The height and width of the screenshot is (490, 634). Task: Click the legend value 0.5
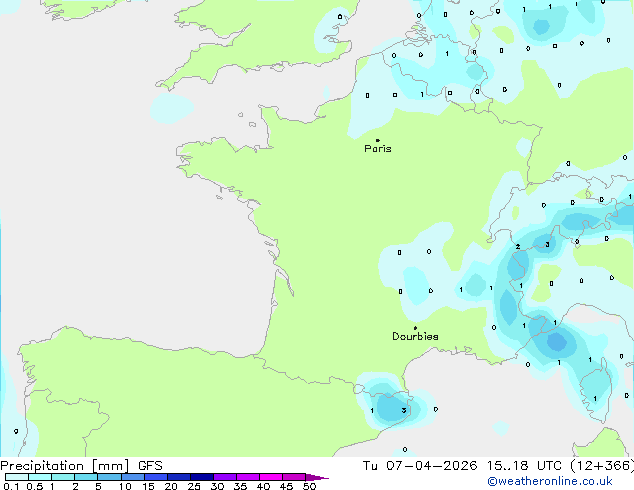(34, 486)
